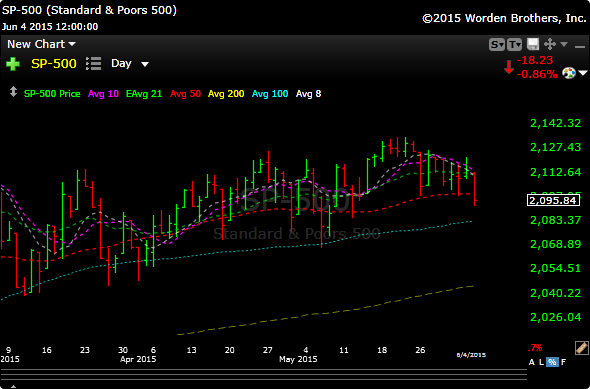
Task: Open the Day timeframe dropdown
Action: (x=130, y=64)
